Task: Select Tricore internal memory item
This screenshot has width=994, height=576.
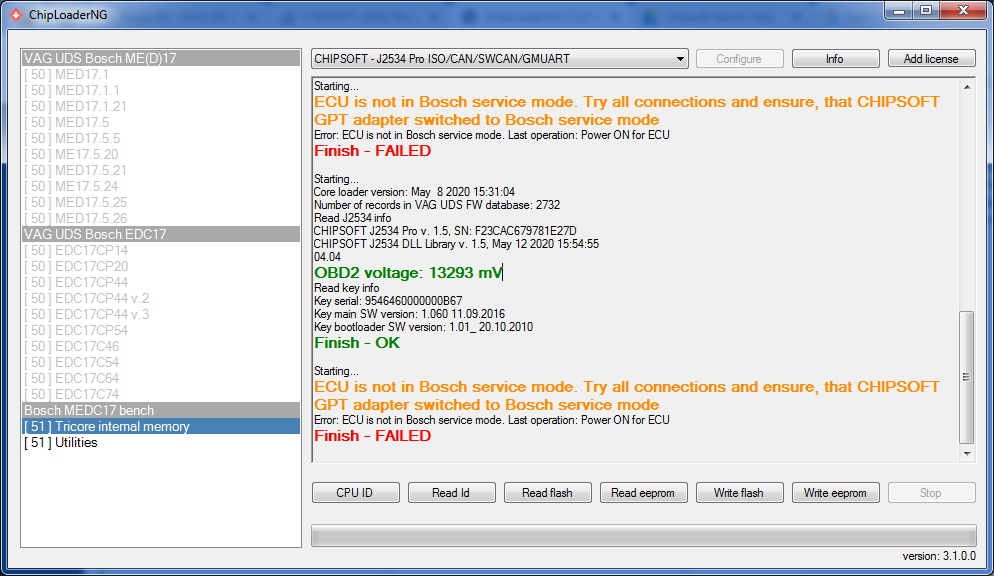Action: 160,426
